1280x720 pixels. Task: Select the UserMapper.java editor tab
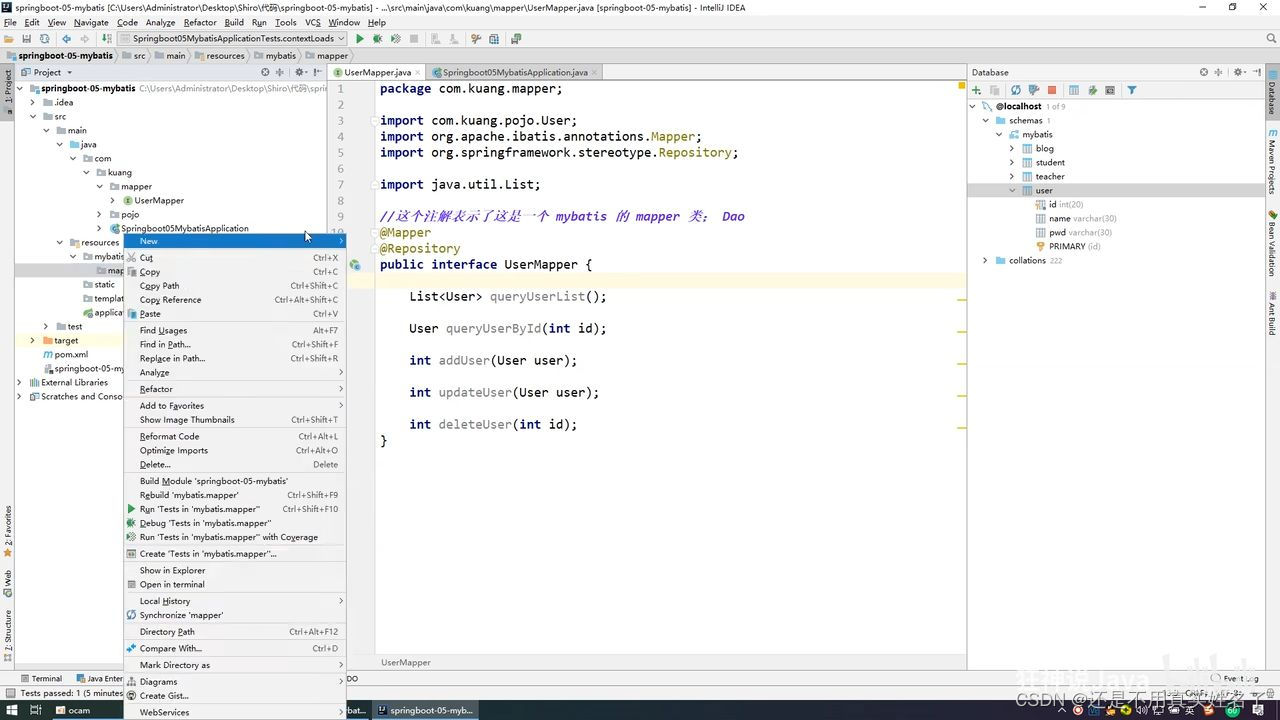pyautogui.click(x=377, y=72)
